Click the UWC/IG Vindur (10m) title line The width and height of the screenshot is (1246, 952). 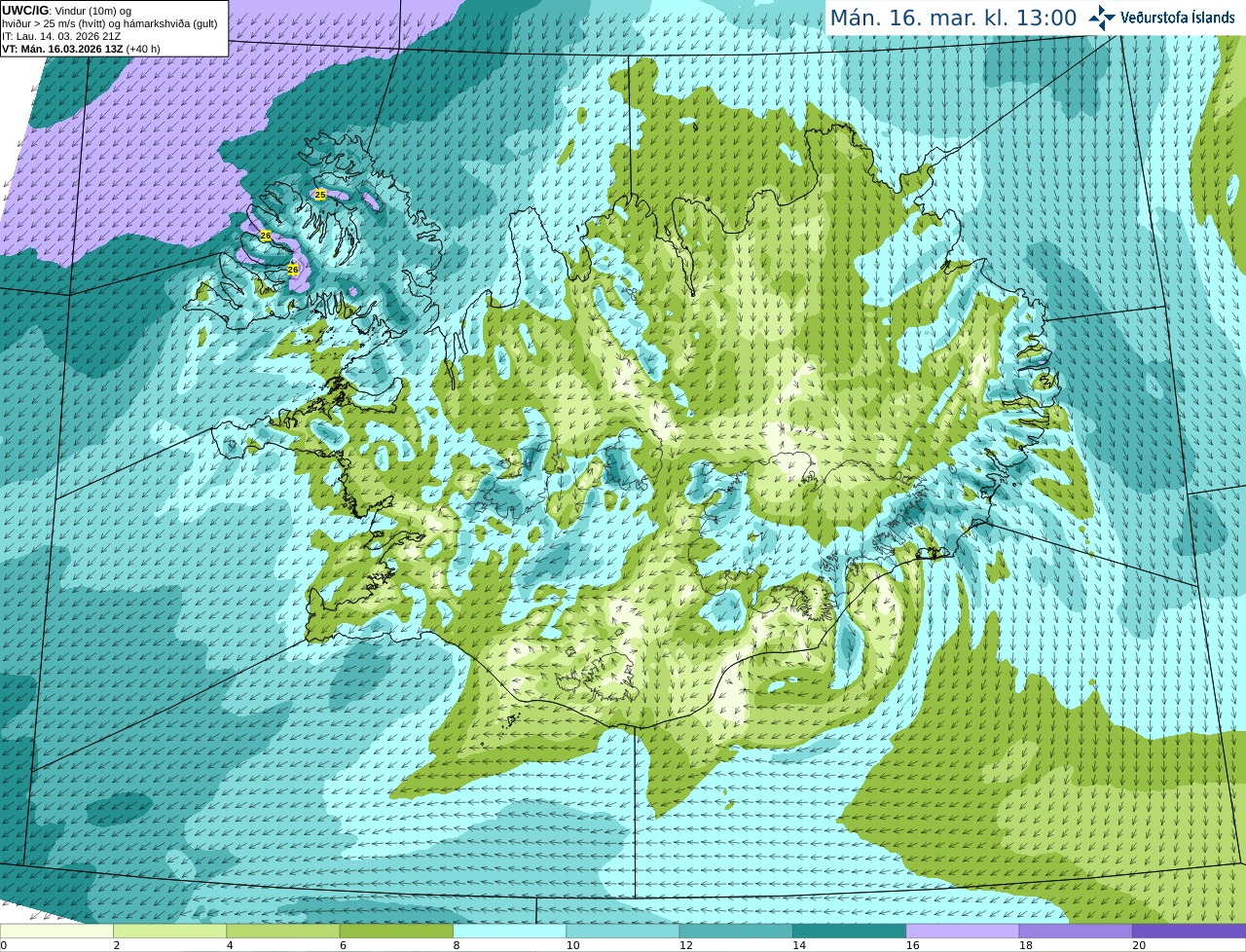pos(66,11)
